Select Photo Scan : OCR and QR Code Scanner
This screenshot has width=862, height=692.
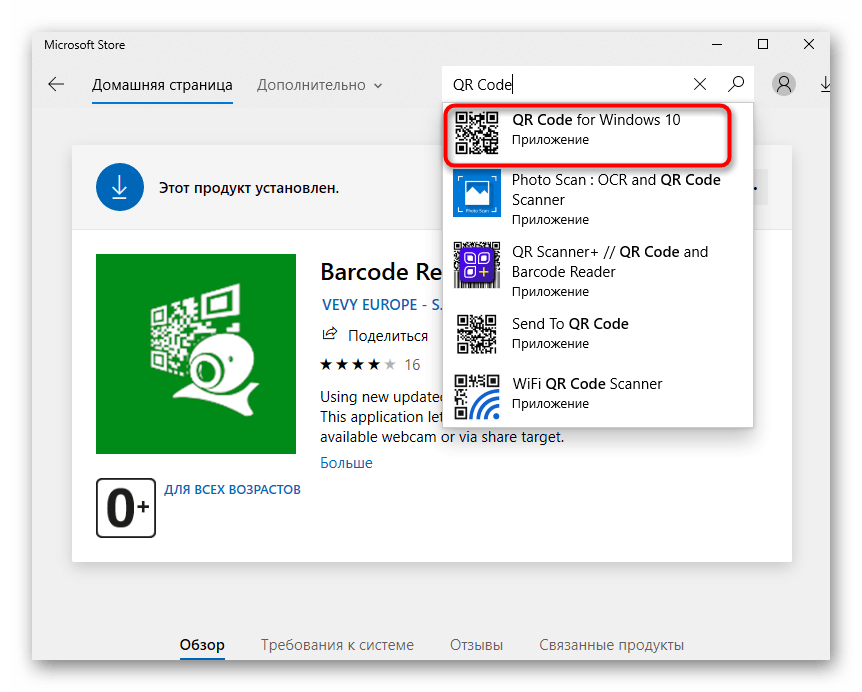(x=598, y=200)
